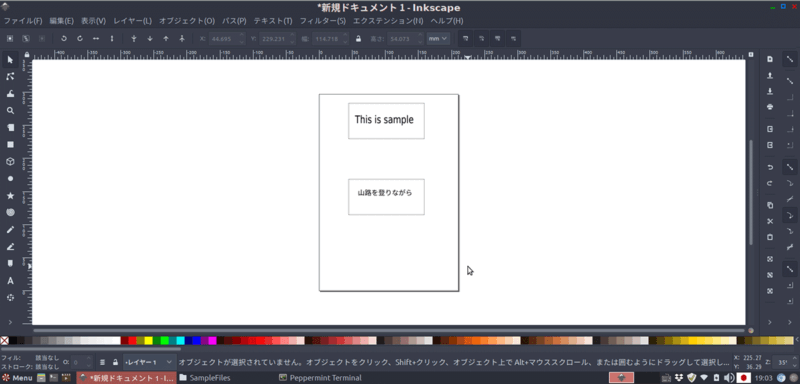This screenshot has height=384, width=800.
Task: Open the ファイル(F) menu
Action: pyautogui.click(x=23, y=21)
